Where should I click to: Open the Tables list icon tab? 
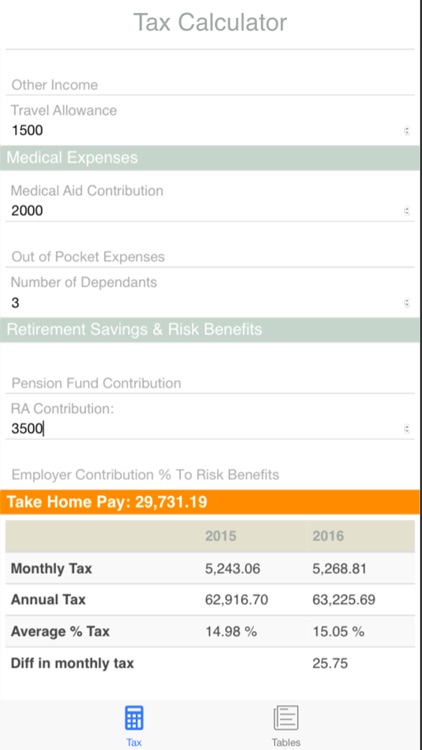coord(286,725)
